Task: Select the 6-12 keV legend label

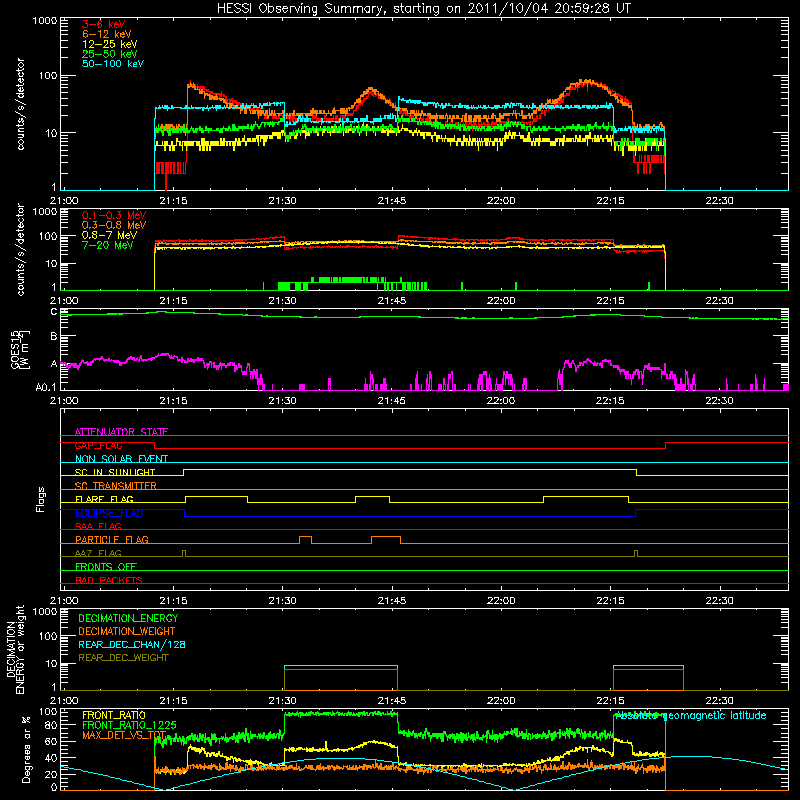Action: (x=107, y=34)
